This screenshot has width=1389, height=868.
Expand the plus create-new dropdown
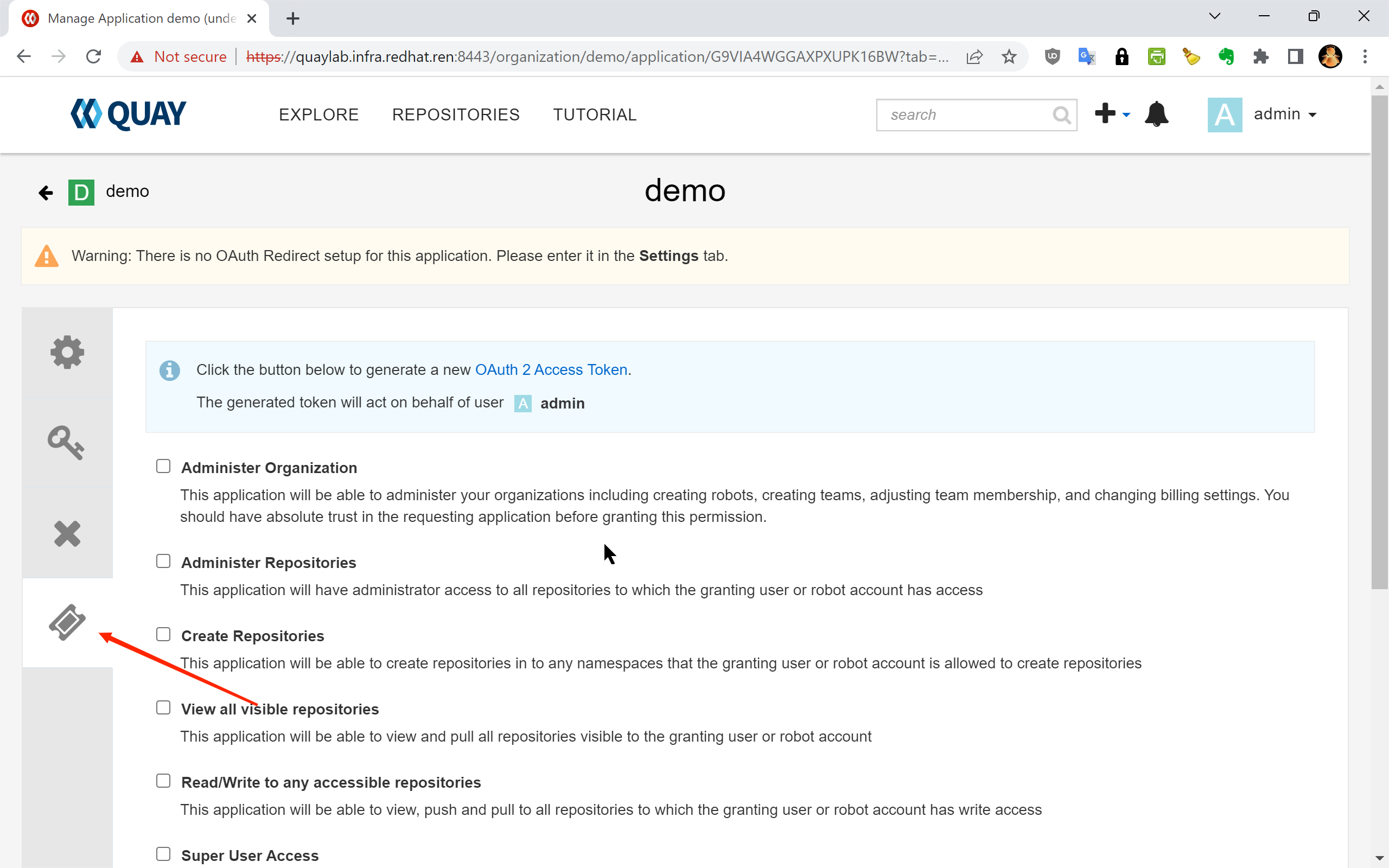1112,114
